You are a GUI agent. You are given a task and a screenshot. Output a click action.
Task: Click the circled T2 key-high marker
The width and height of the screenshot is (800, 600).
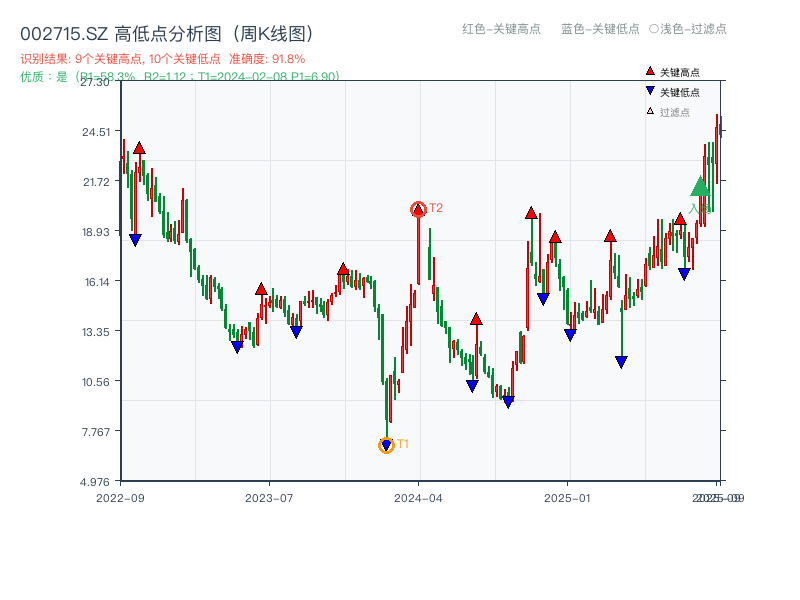coord(417,208)
